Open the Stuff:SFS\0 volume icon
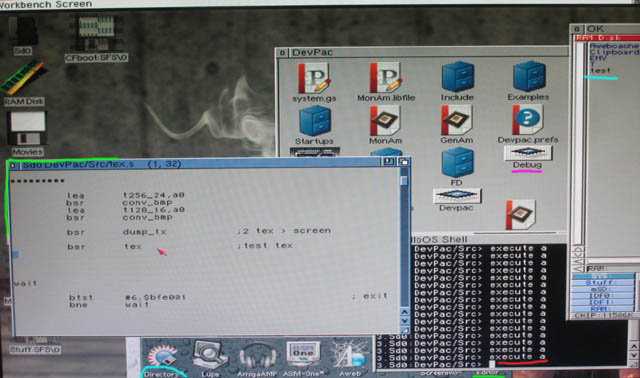Image resolution: width=640 pixels, height=378 pixels. [35, 345]
